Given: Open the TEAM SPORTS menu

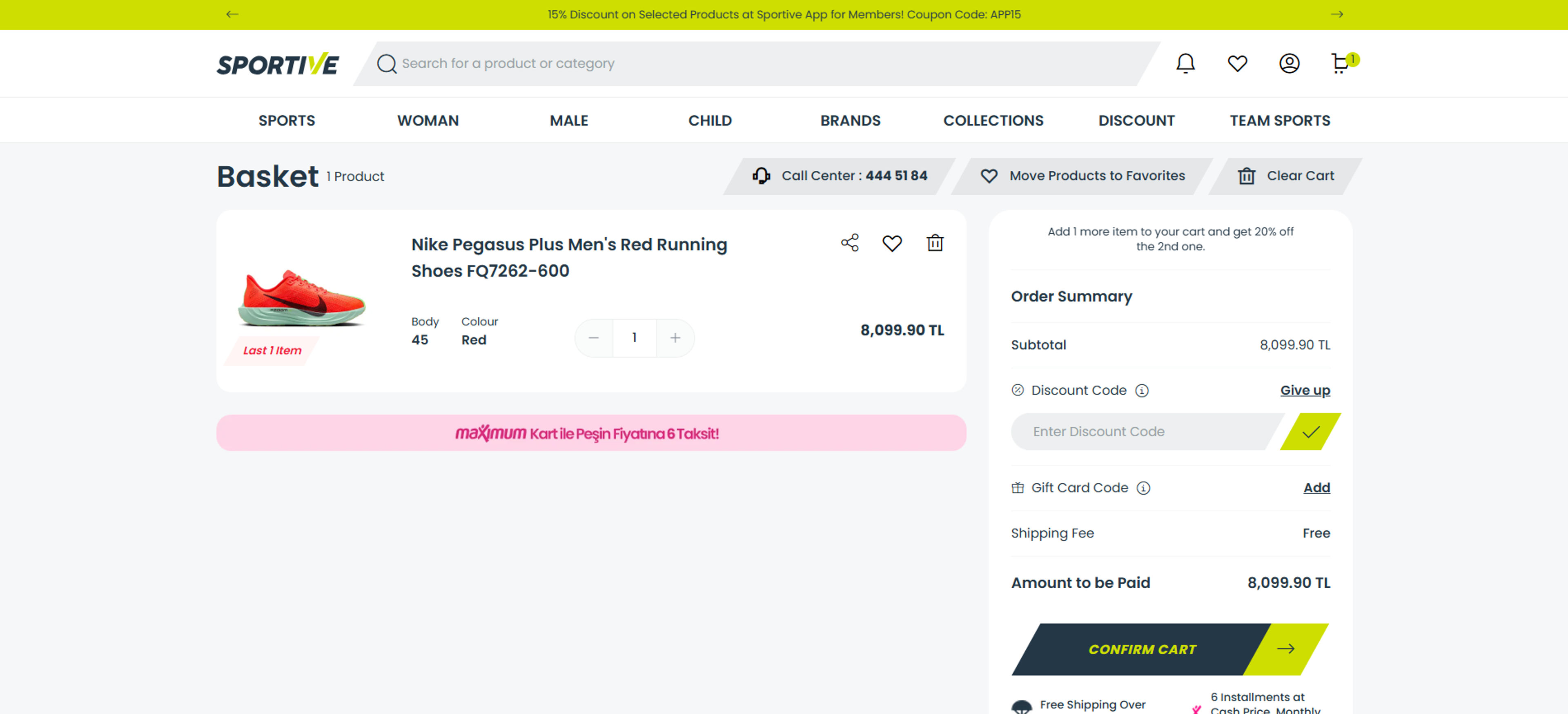Looking at the screenshot, I should click(x=1279, y=120).
